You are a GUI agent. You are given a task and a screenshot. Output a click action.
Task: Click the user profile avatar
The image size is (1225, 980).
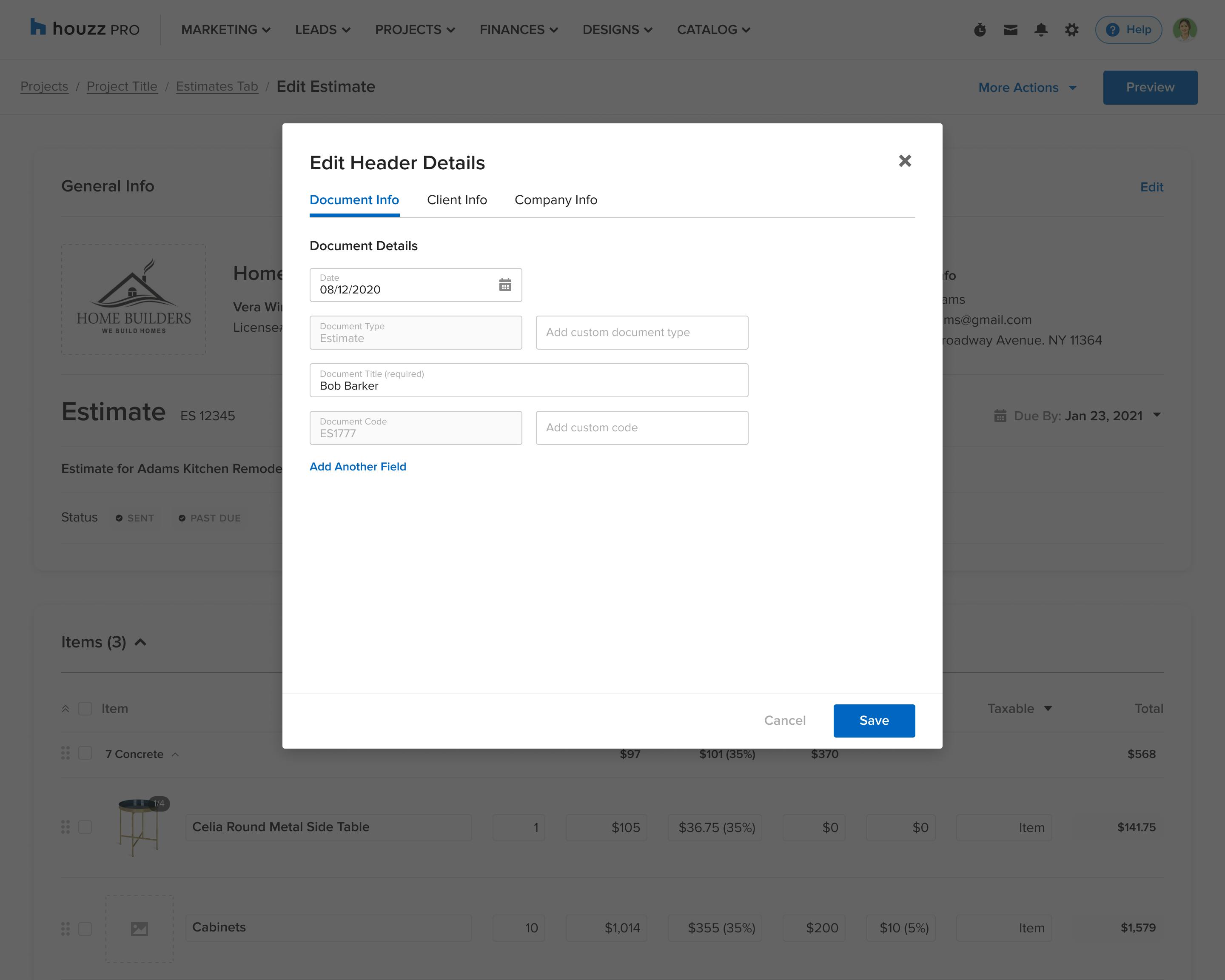(x=1185, y=29)
